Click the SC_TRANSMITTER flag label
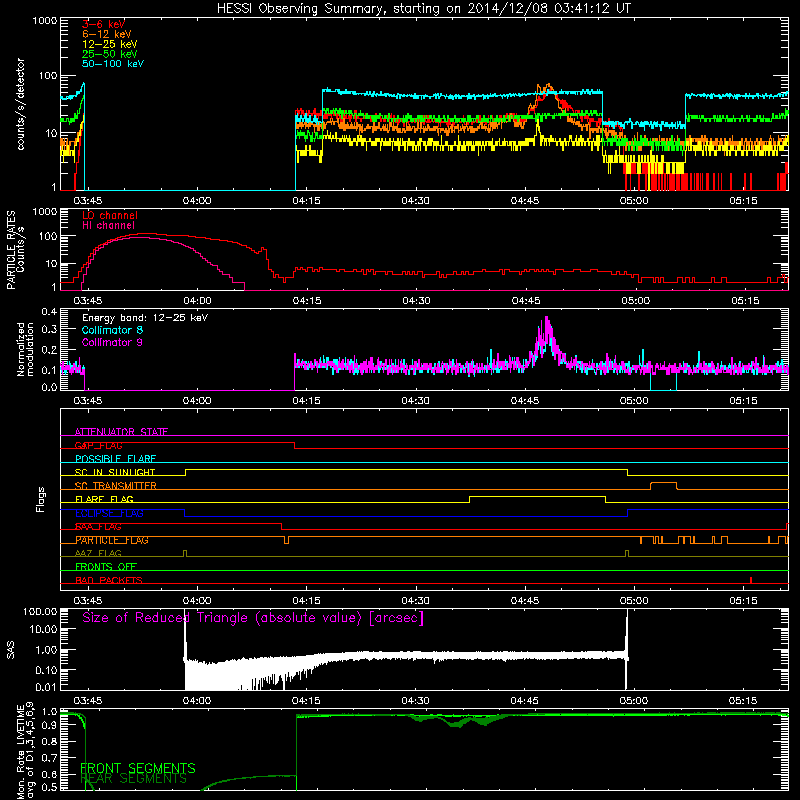The width and height of the screenshot is (800, 800). 116,485
